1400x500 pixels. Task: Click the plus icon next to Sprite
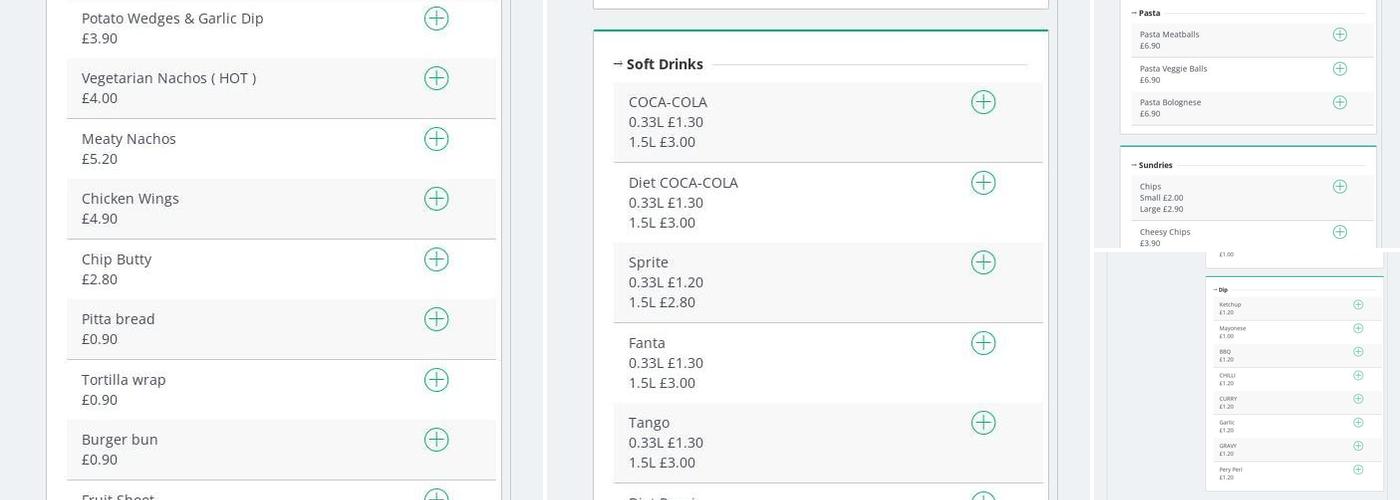click(x=983, y=263)
